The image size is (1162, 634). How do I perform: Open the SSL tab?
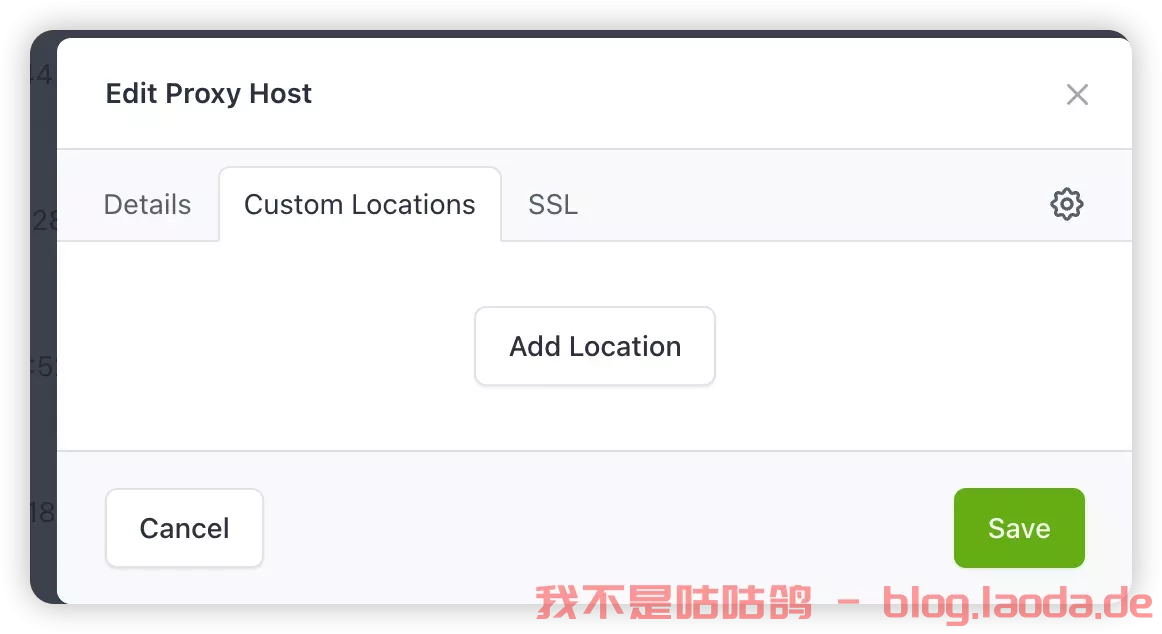pyautogui.click(x=553, y=204)
